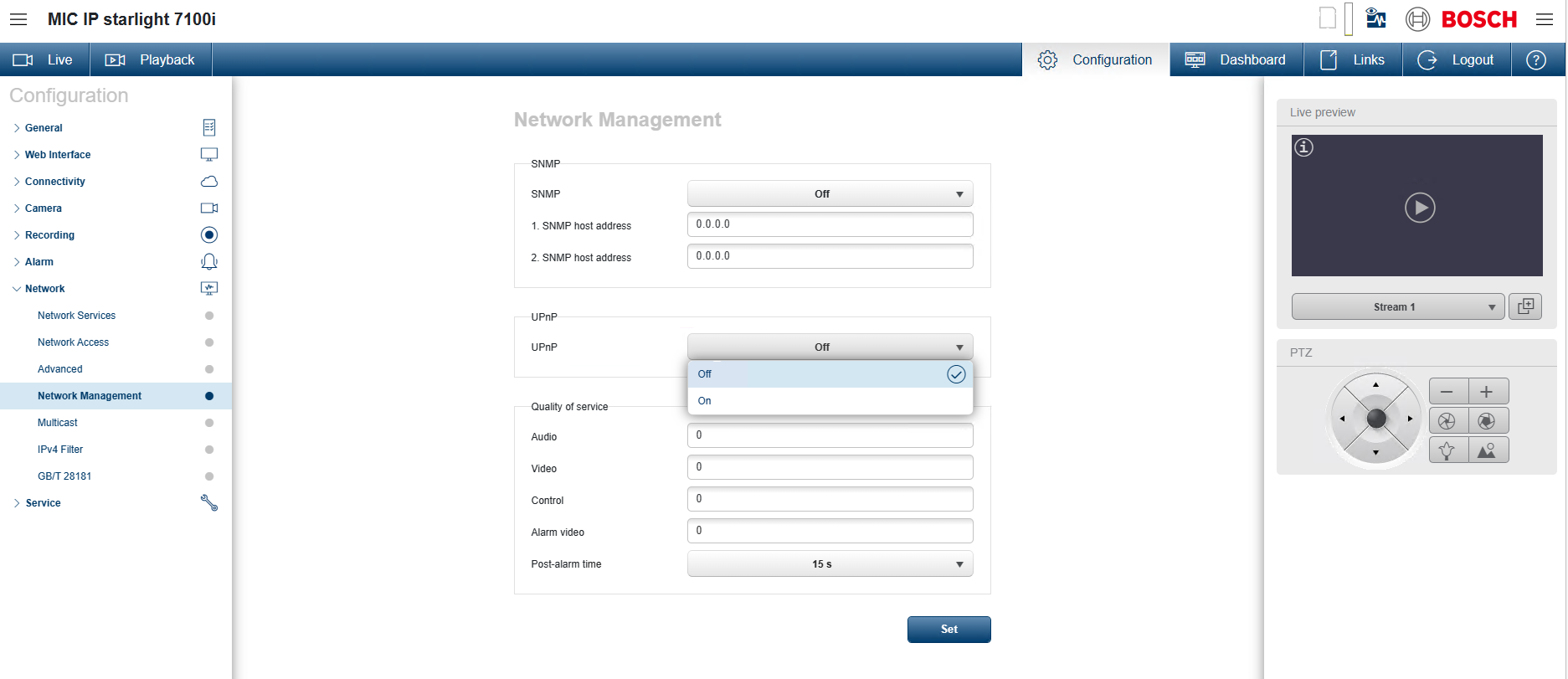Click the Audio quality of service field

point(830,435)
